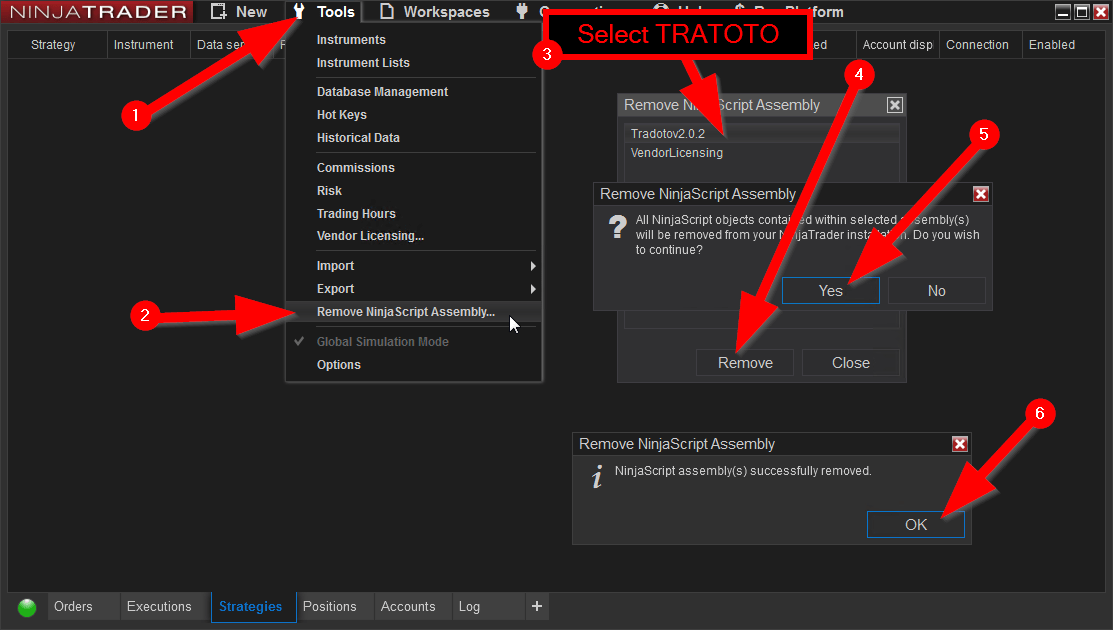Click OK on the success dialog

tap(915, 524)
